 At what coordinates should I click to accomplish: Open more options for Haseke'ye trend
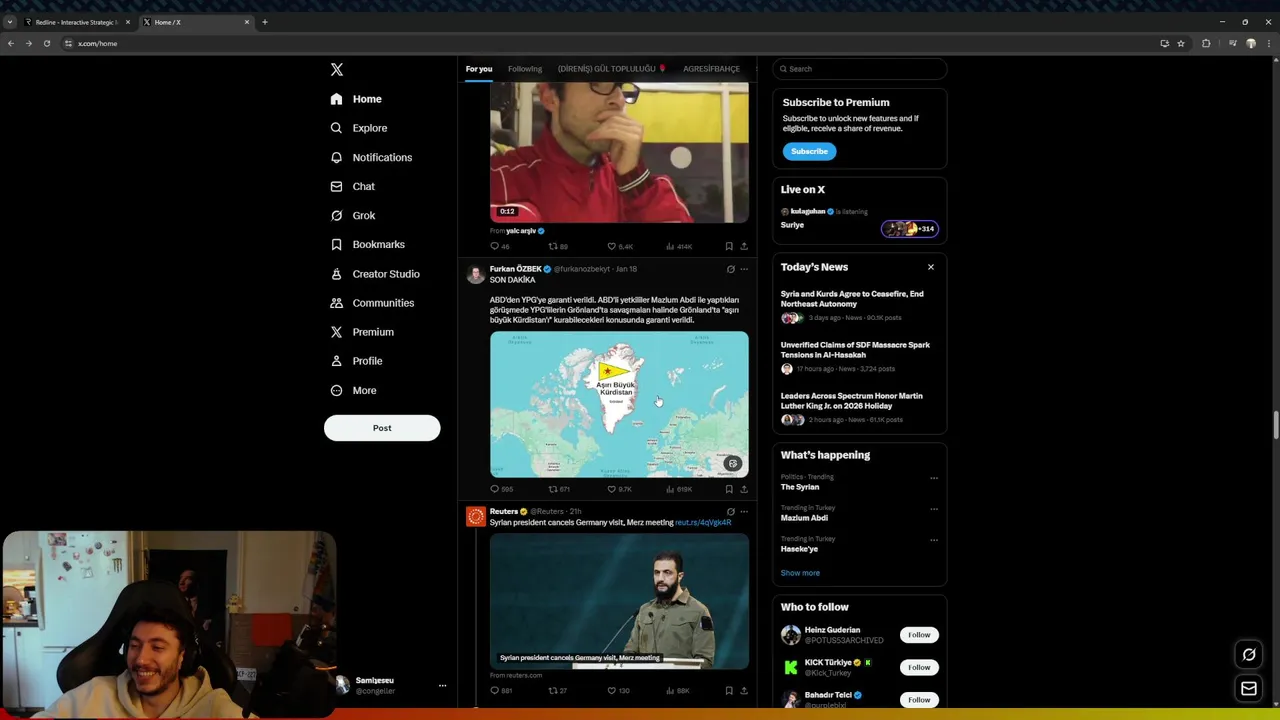click(934, 540)
